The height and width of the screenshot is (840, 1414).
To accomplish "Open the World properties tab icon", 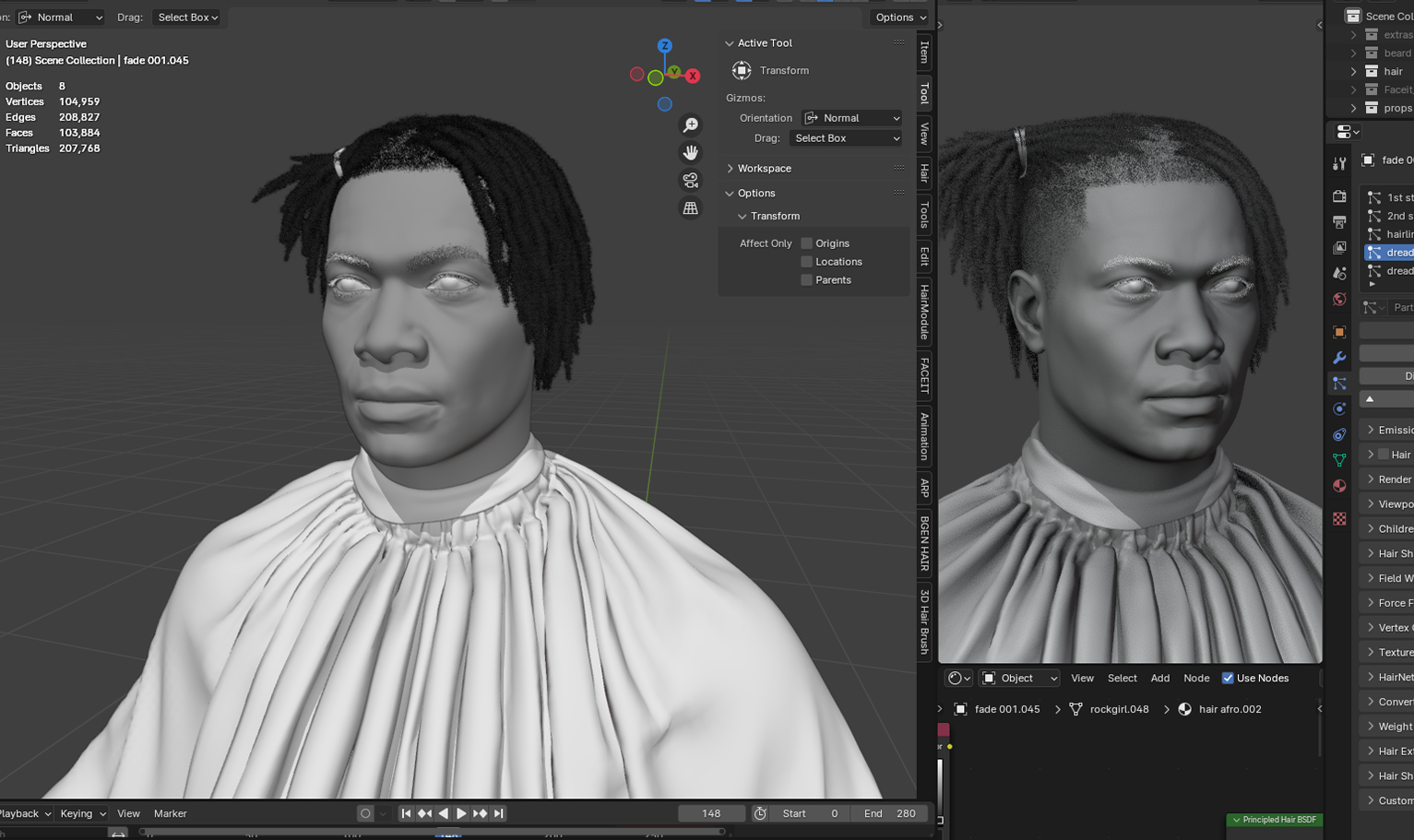I will [x=1339, y=300].
